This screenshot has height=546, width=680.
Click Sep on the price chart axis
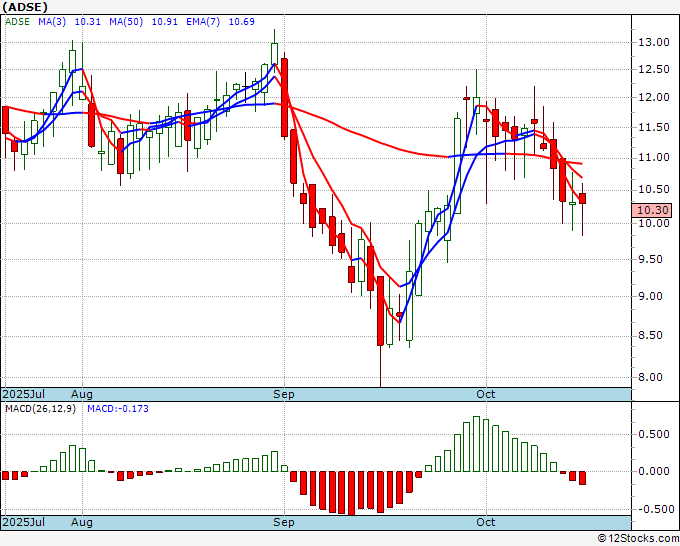pos(284,394)
